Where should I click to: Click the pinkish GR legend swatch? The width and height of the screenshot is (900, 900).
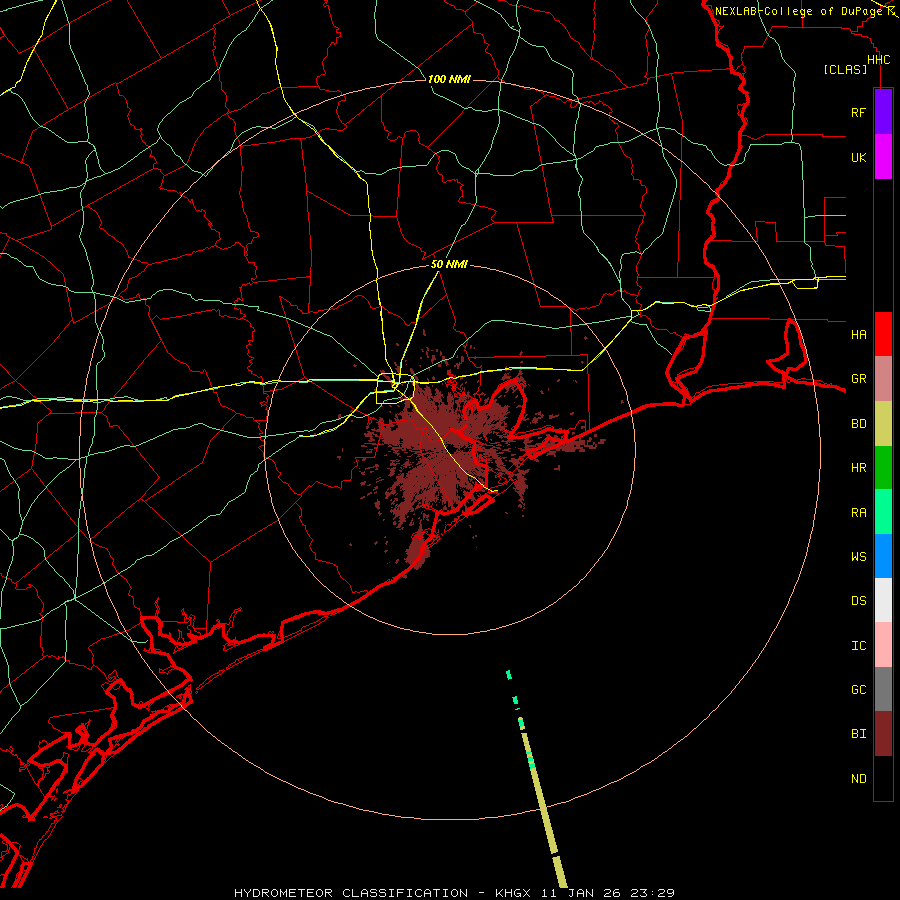[x=883, y=379]
